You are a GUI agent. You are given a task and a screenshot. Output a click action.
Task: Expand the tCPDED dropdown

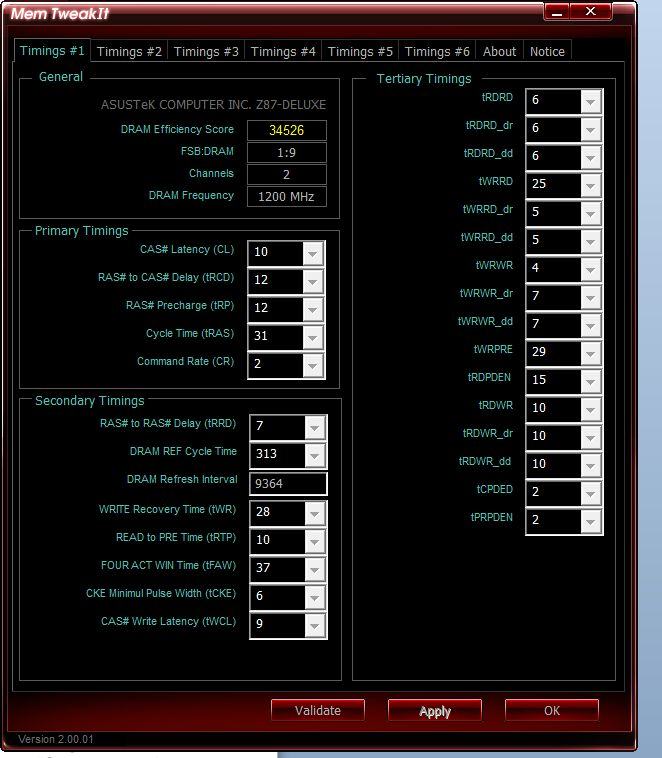click(x=590, y=494)
